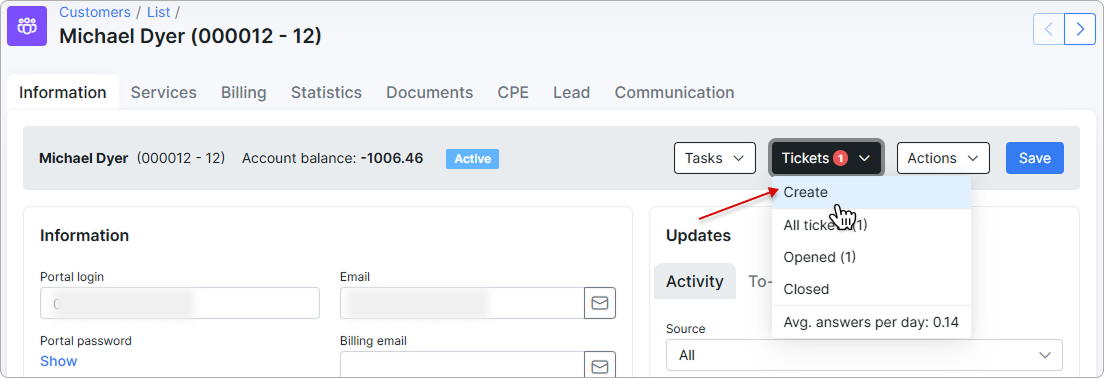Image resolution: width=1104 pixels, height=378 pixels.
Task: Click the Email input field
Action: [462, 303]
